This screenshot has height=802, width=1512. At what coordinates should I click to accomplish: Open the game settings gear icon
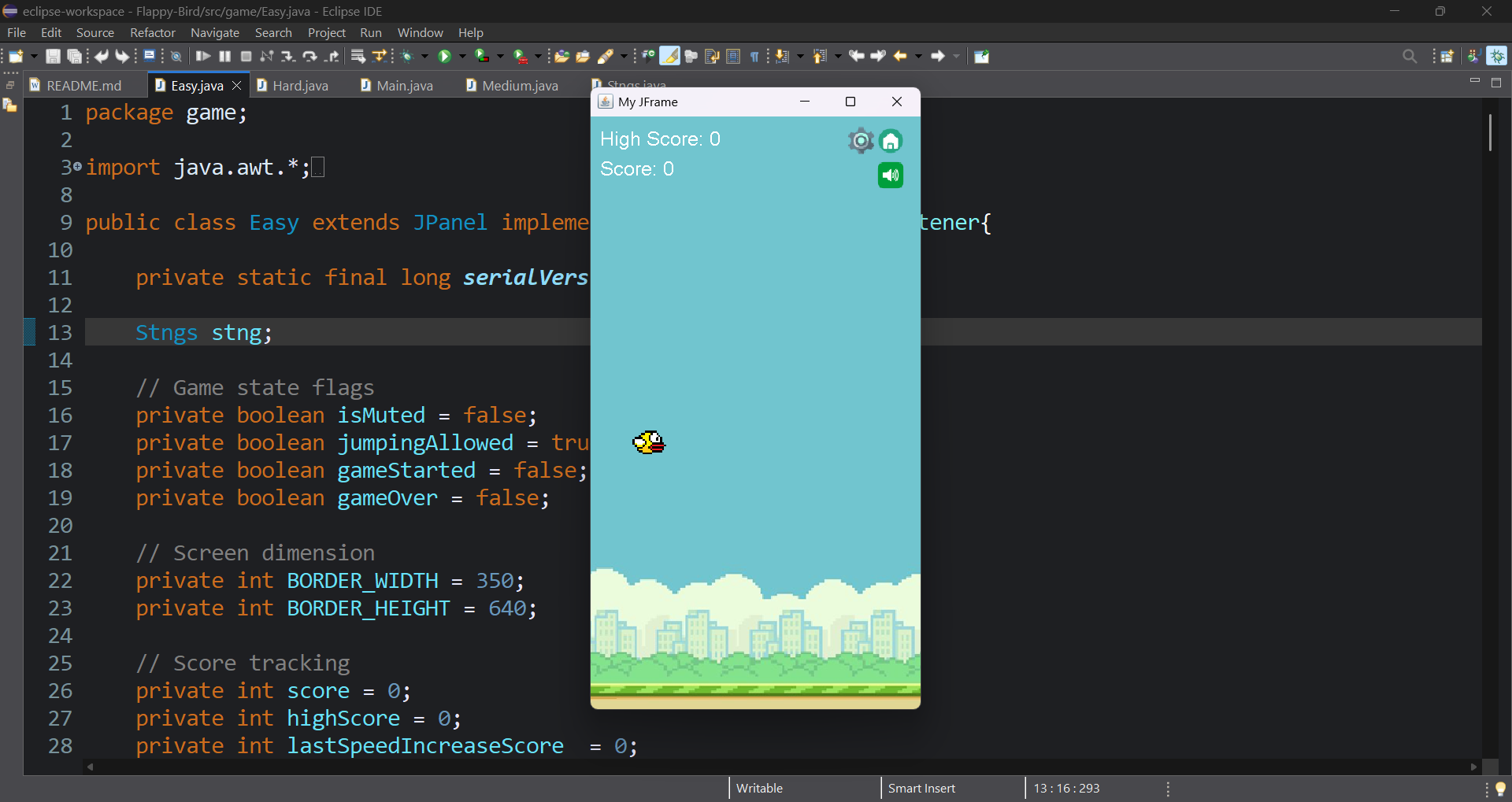[x=861, y=141]
